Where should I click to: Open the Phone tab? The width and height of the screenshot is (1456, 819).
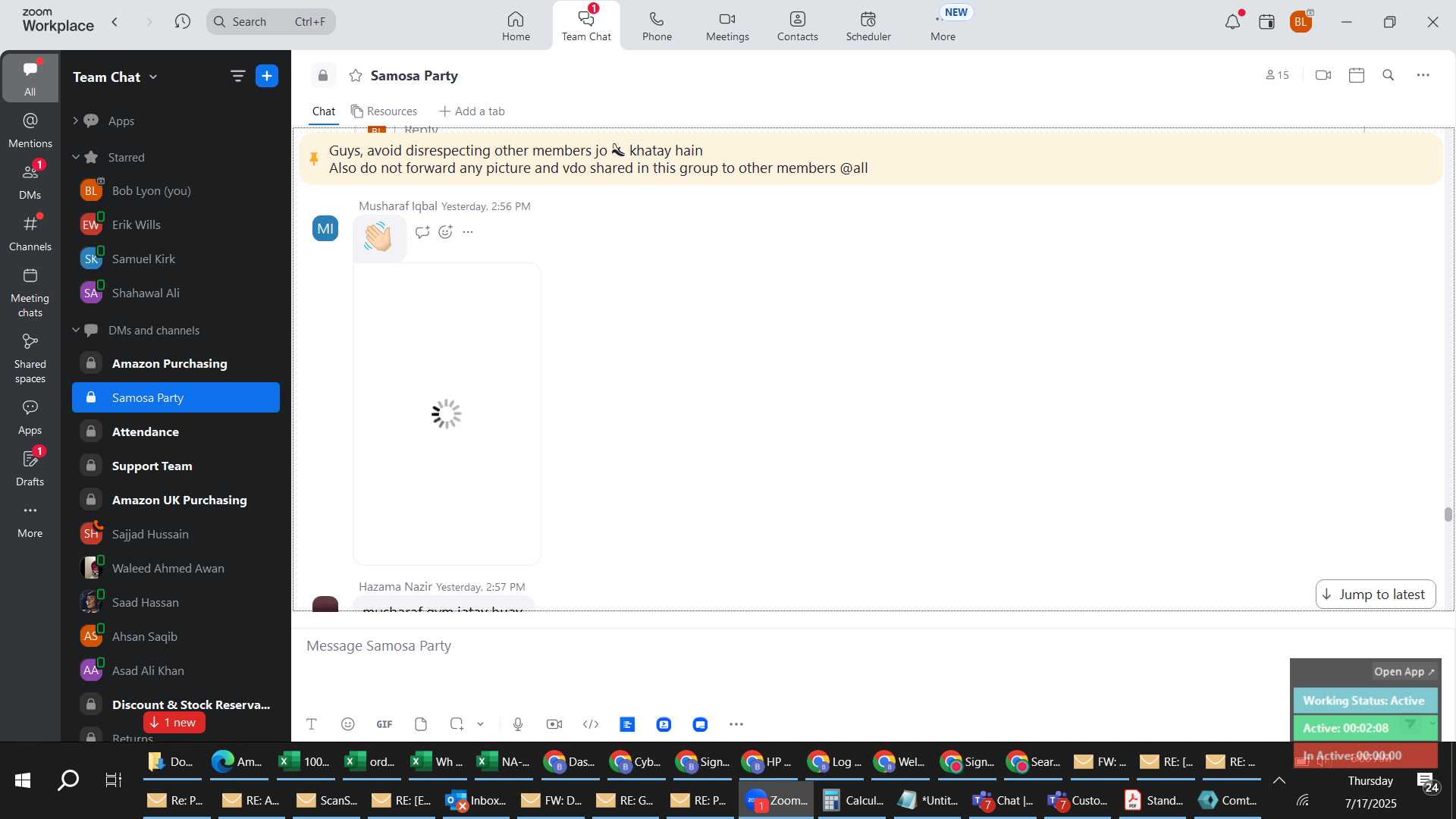(657, 26)
